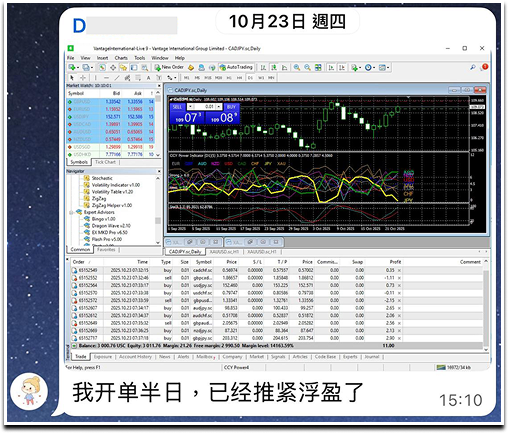
Task: Open the Tools menu
Action: pos(140,58)
